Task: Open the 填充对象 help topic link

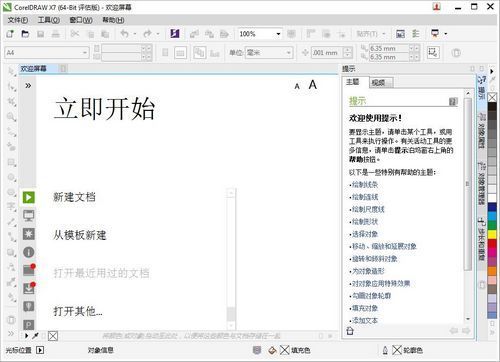Action: 365,308
